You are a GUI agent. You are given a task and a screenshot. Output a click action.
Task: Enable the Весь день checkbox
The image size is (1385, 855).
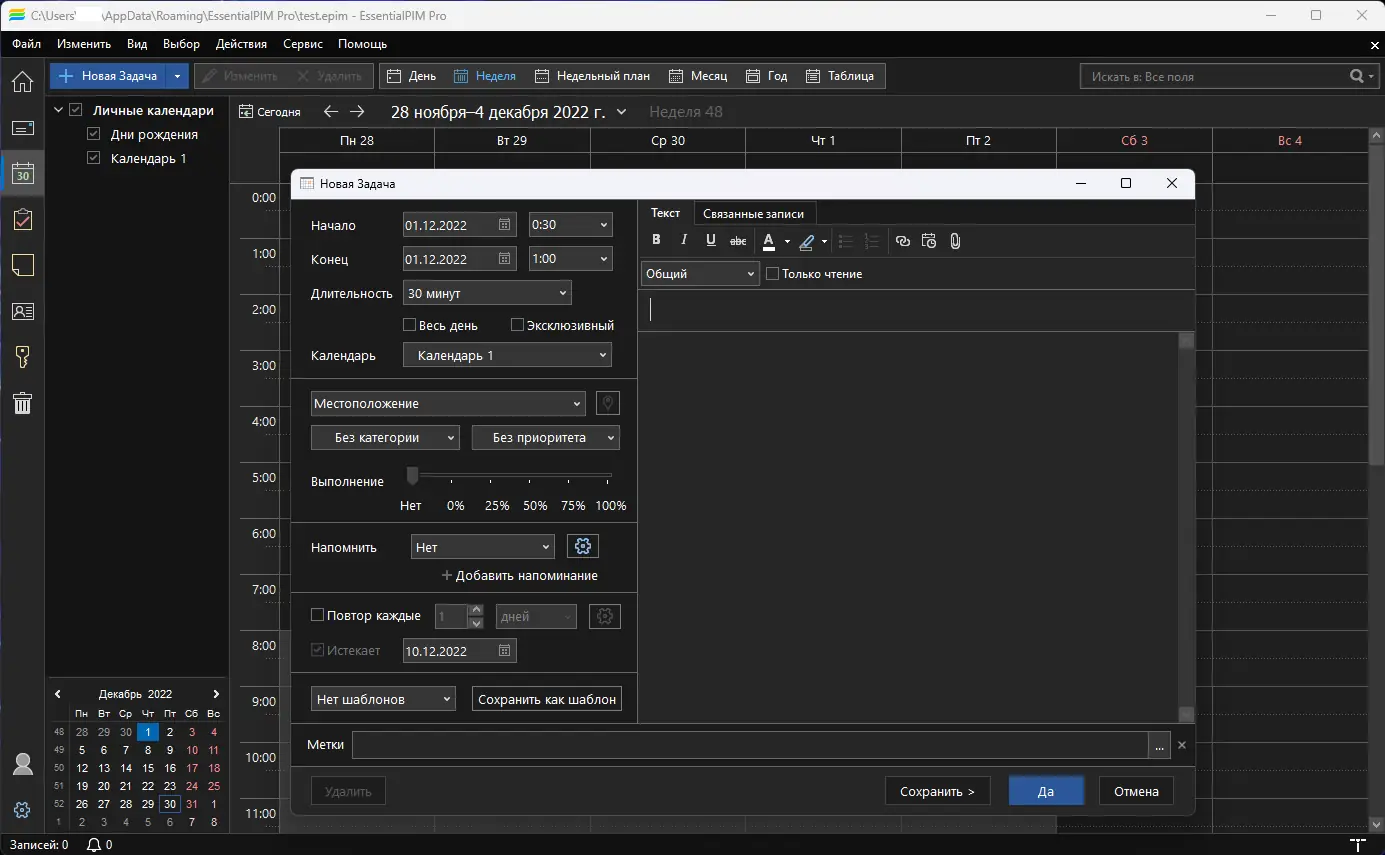pyautogui.click(x=409, y=325)
